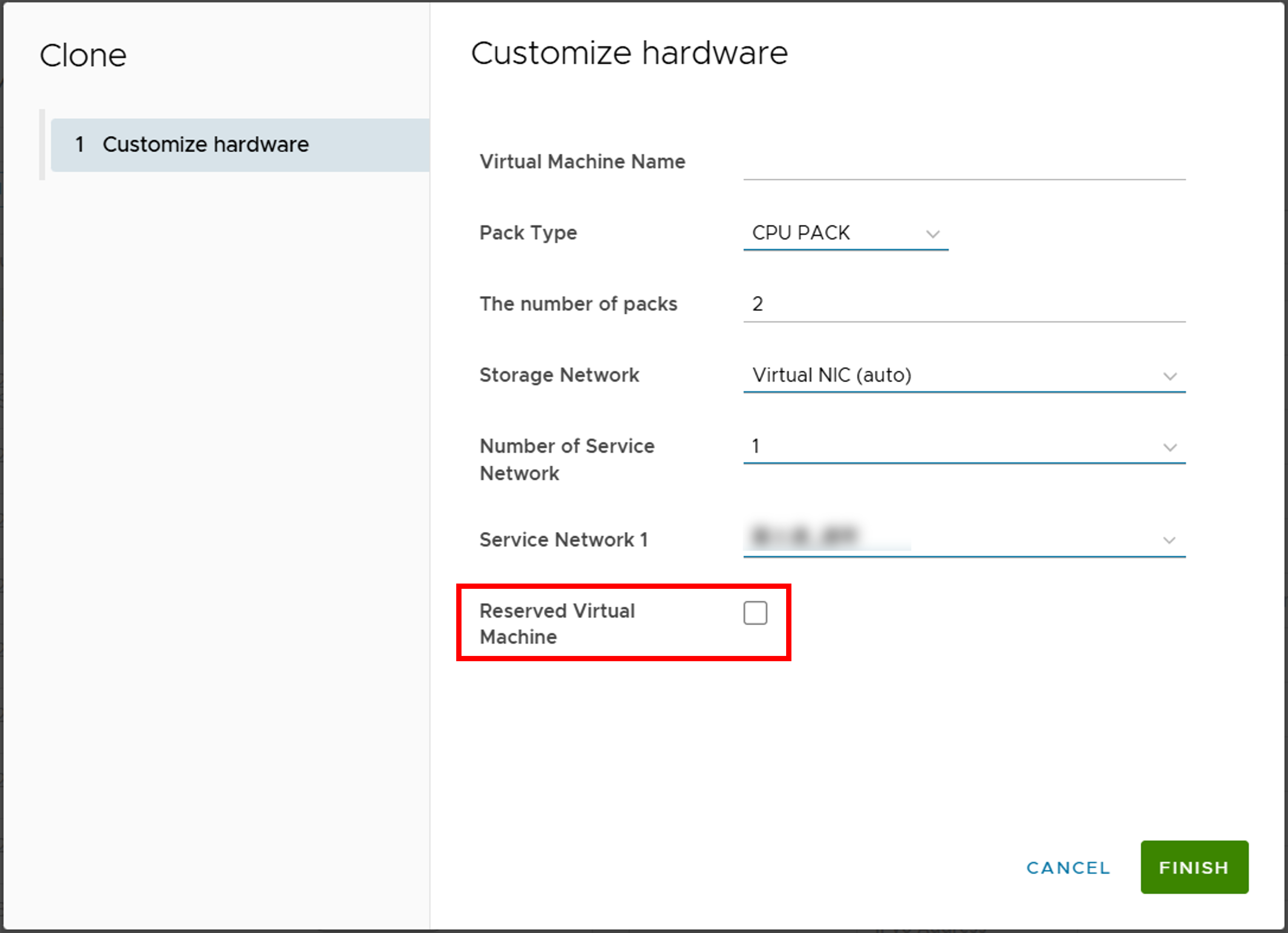This screenshot has height=933, width=1288.
Task: Click the Storage Network chevron arrow
Action: 1169,377
